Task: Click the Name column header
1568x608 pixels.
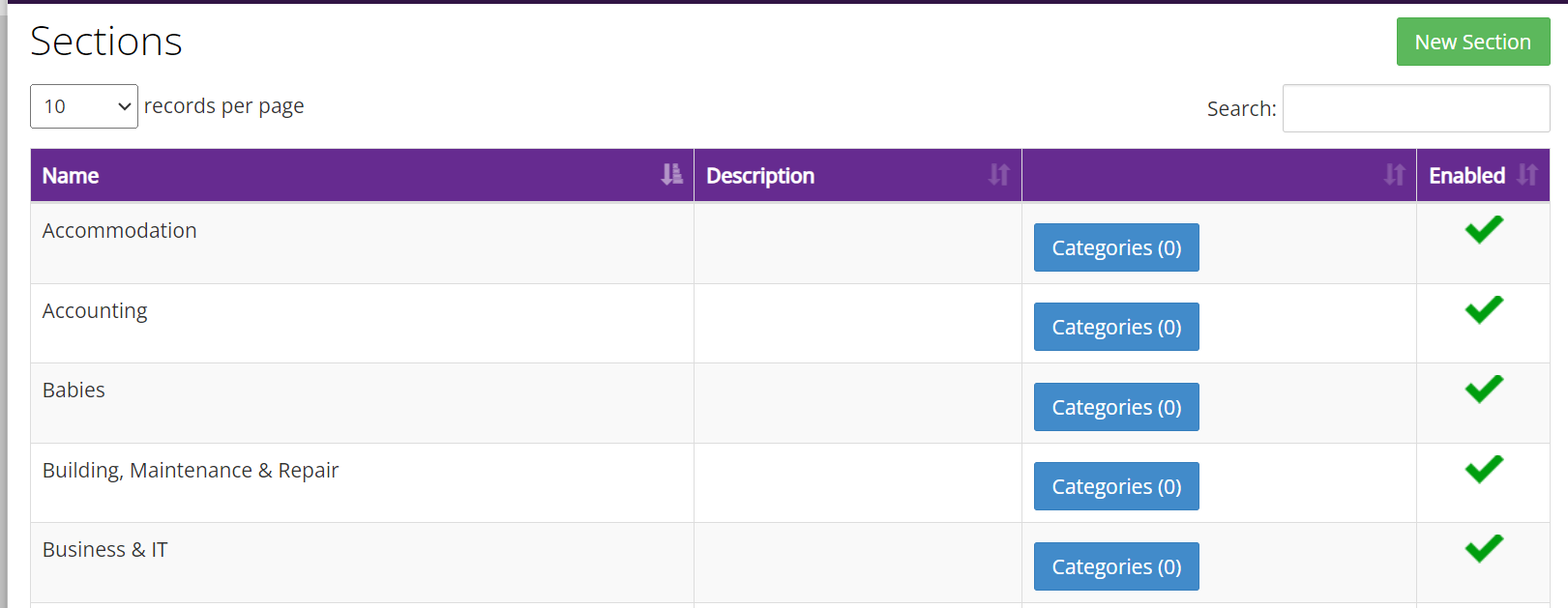Action: coord(71,176)
